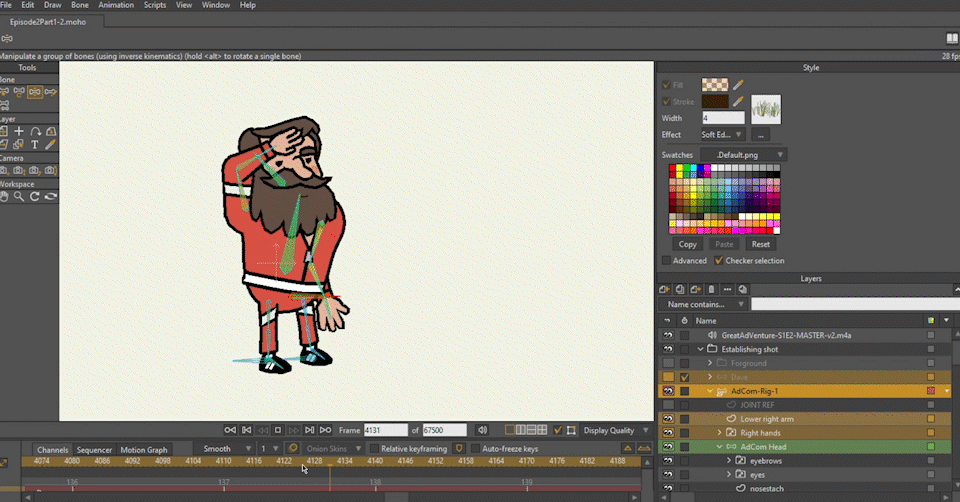The height and width of the screenshot is (502, 960).
Task: Uncheck the Dave layer checkbox
Action: coord(684,377)
